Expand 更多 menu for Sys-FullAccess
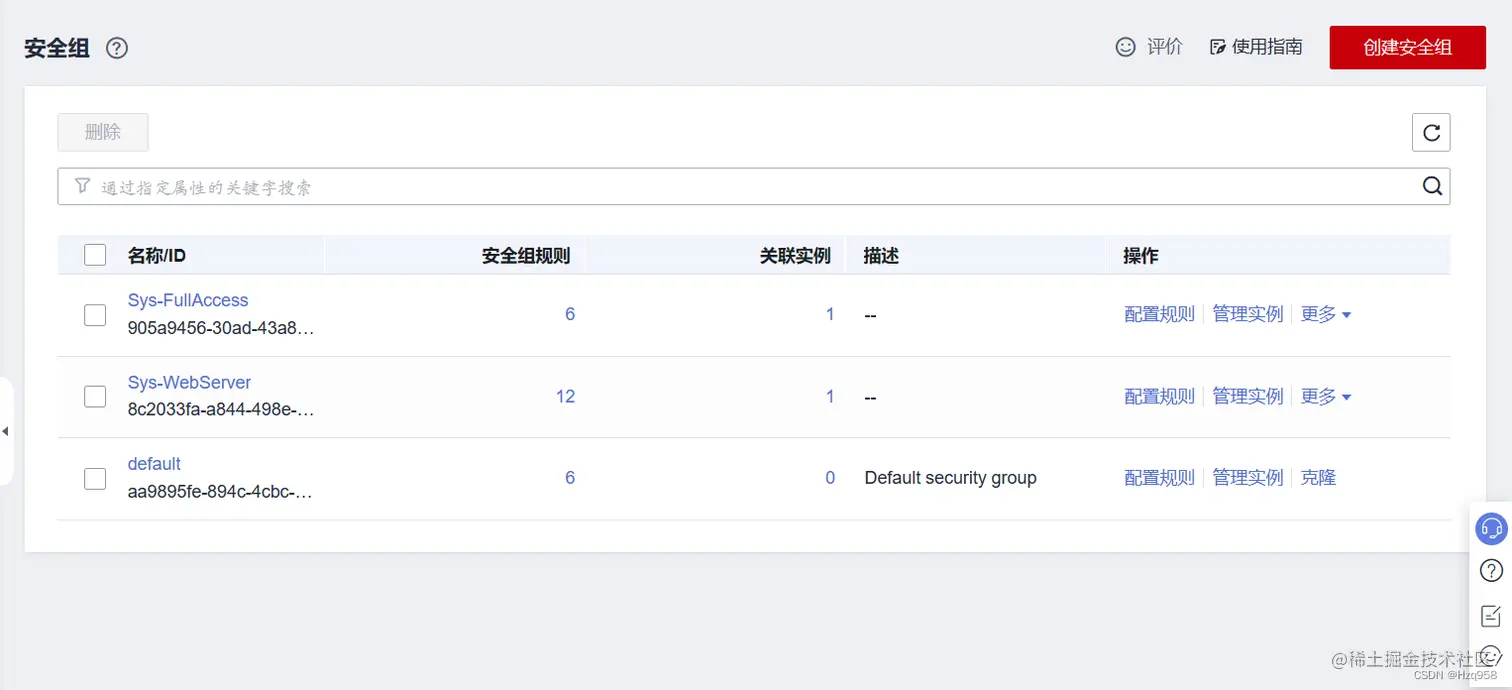The height and width of the screenshot is (690, 1512). click(x=1326, y=315)
